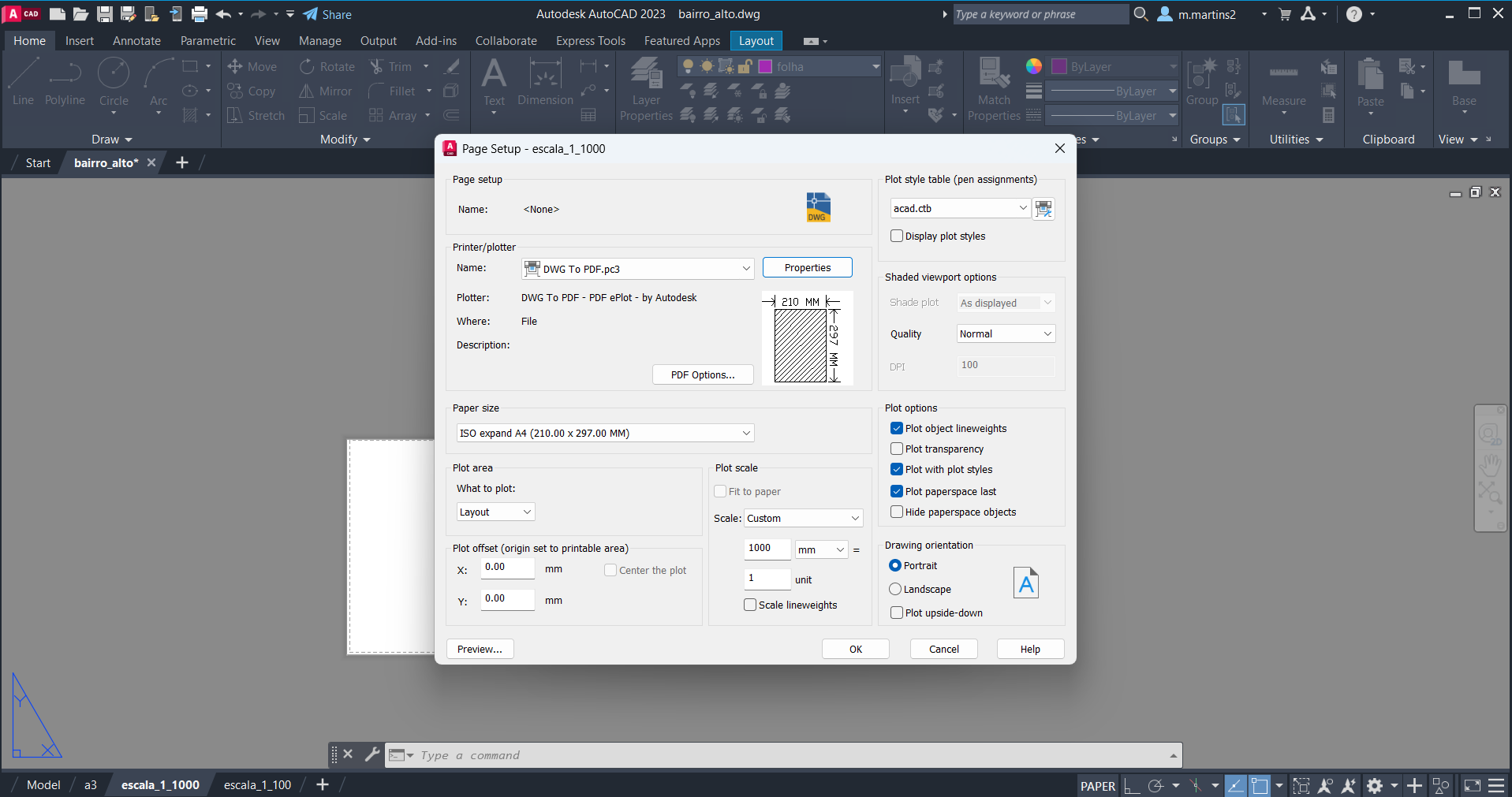Click the Plot printer icon in title bar
This screenshot has width=1512, height=797.
click(x=200, y=14)
